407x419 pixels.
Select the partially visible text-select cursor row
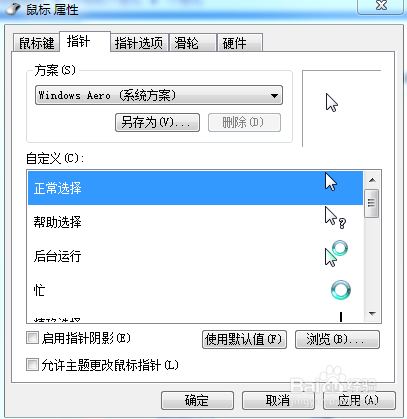click(195, 318)
